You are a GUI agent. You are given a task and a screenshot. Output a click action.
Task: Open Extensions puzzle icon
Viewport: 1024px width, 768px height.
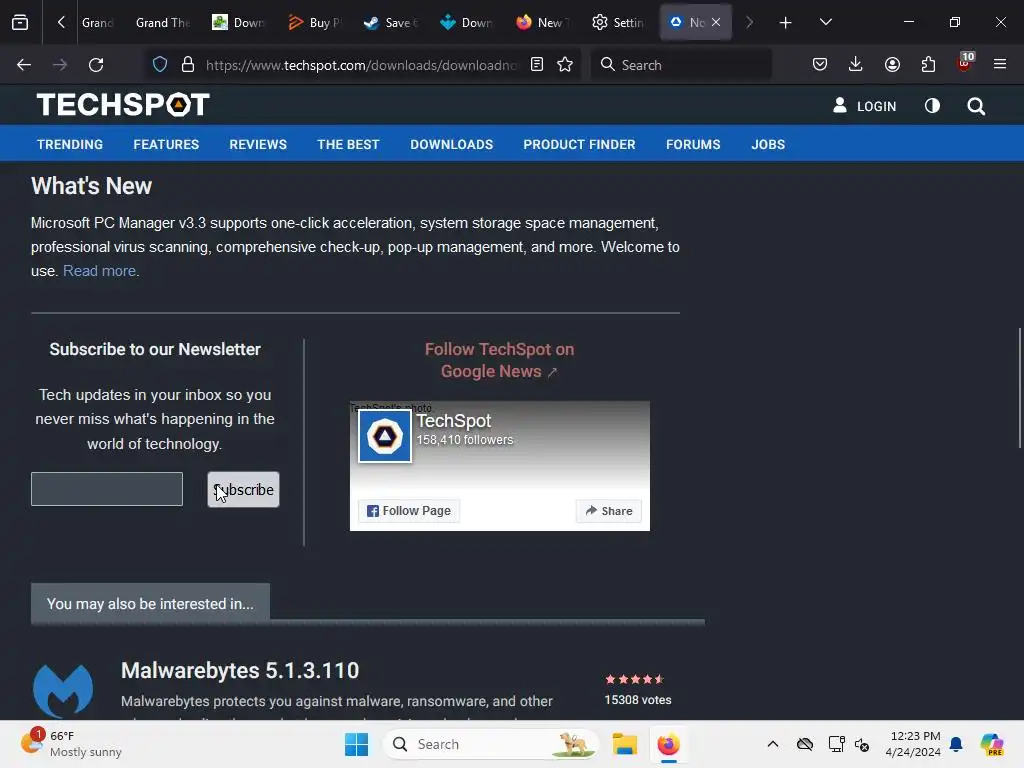(928, 64)
